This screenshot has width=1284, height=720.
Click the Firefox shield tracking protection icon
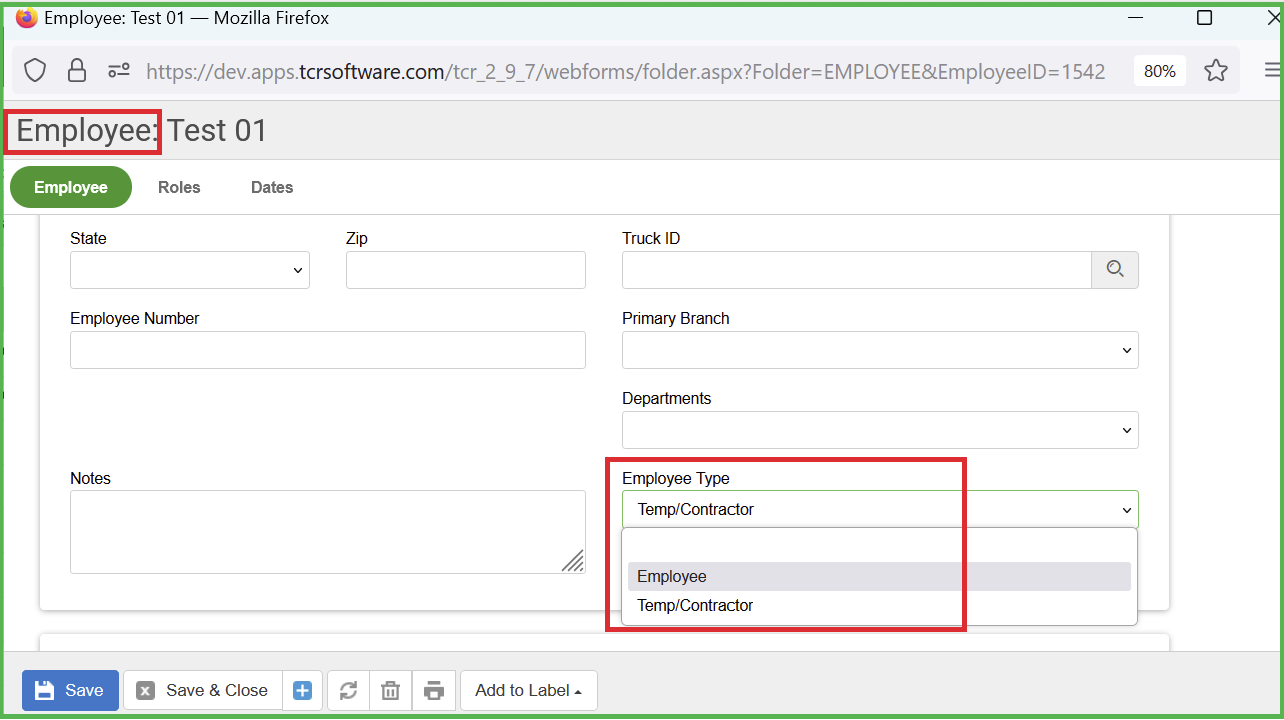pos(35,71)
